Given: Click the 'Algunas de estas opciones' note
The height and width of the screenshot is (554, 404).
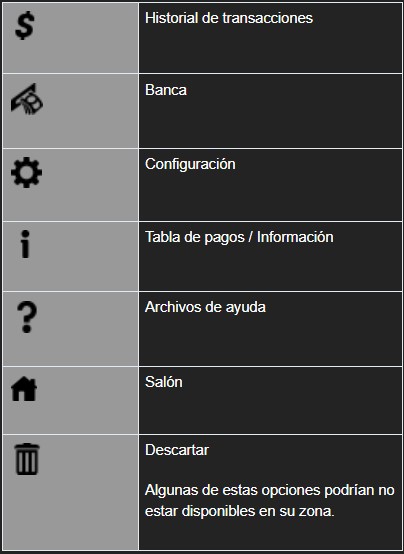Looking at the screenshot, I should pyautogui.click(x=270, y=501).
